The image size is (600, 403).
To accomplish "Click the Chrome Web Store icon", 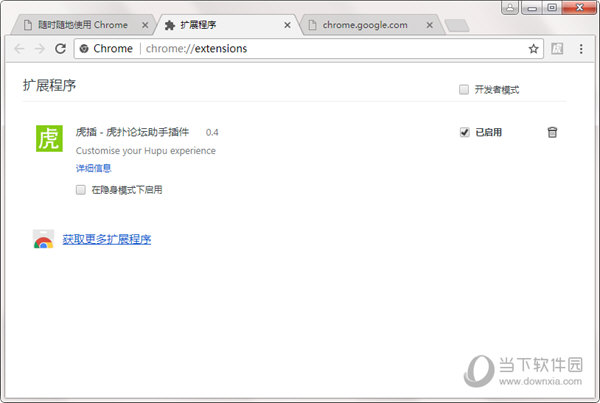I will (43, 239).
